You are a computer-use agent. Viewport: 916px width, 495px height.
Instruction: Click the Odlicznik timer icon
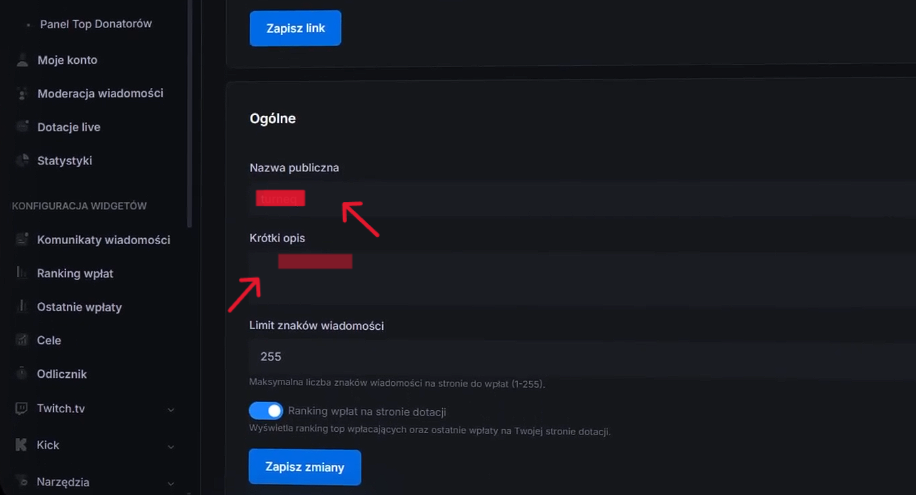tap(22, 373)
